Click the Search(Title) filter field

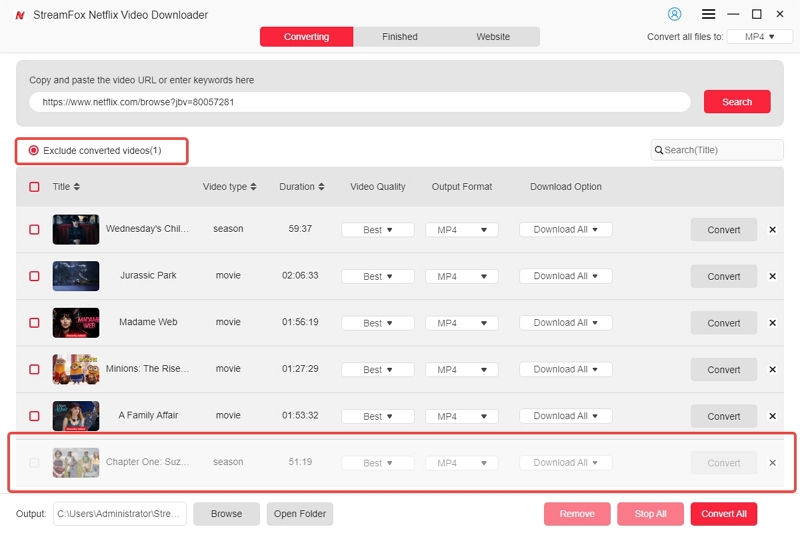[717, 150]
